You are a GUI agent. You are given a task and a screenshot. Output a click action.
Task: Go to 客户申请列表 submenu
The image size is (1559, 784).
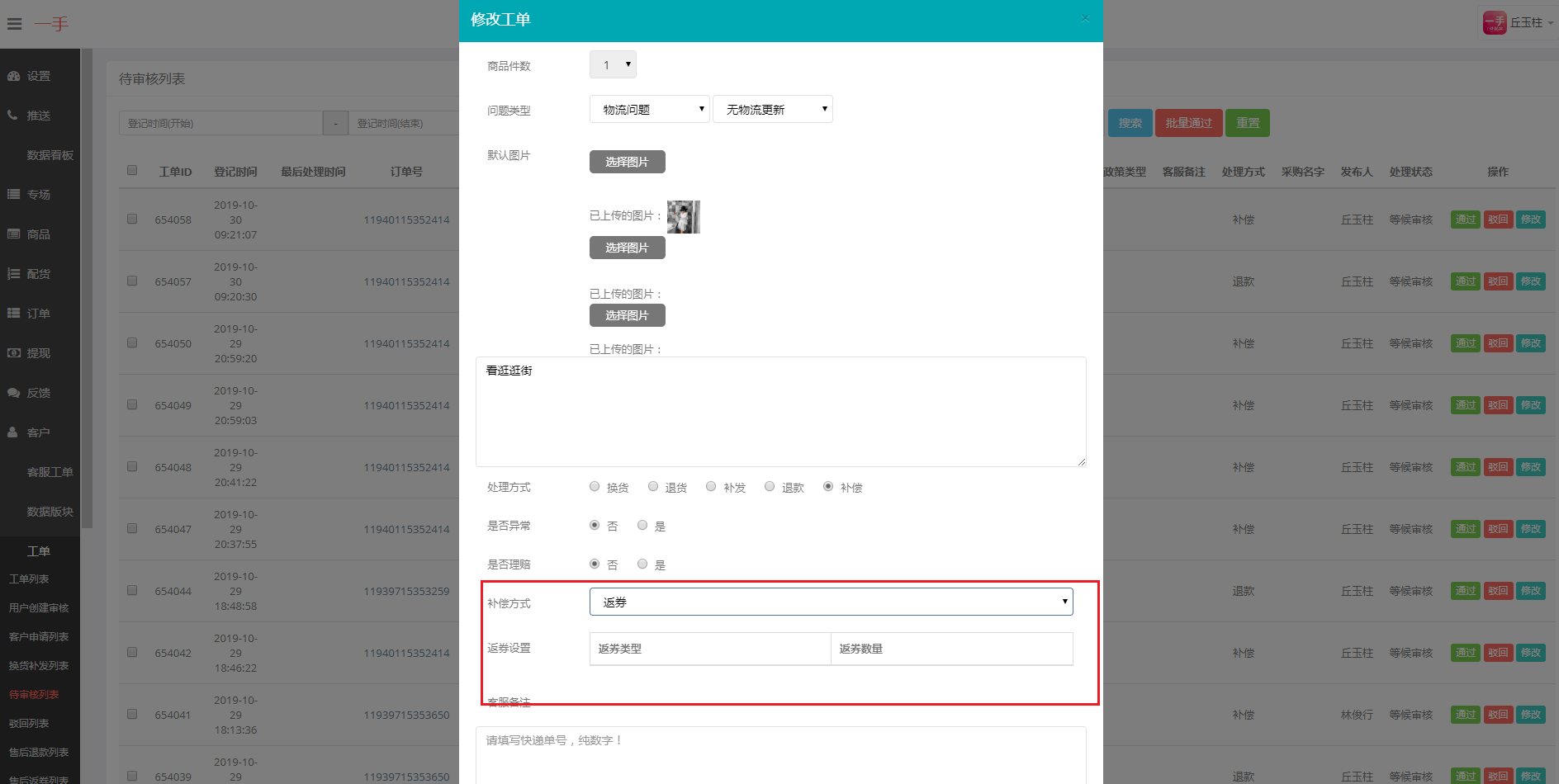pyautogui.click(x=39, y=637)
